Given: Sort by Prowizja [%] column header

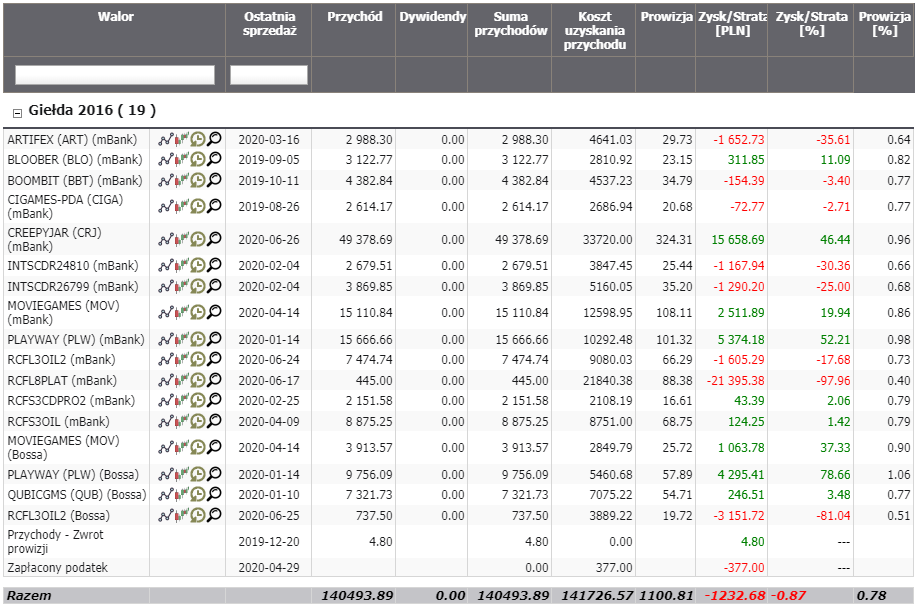Looking at the screenshot, I should (x=885, y=23).
